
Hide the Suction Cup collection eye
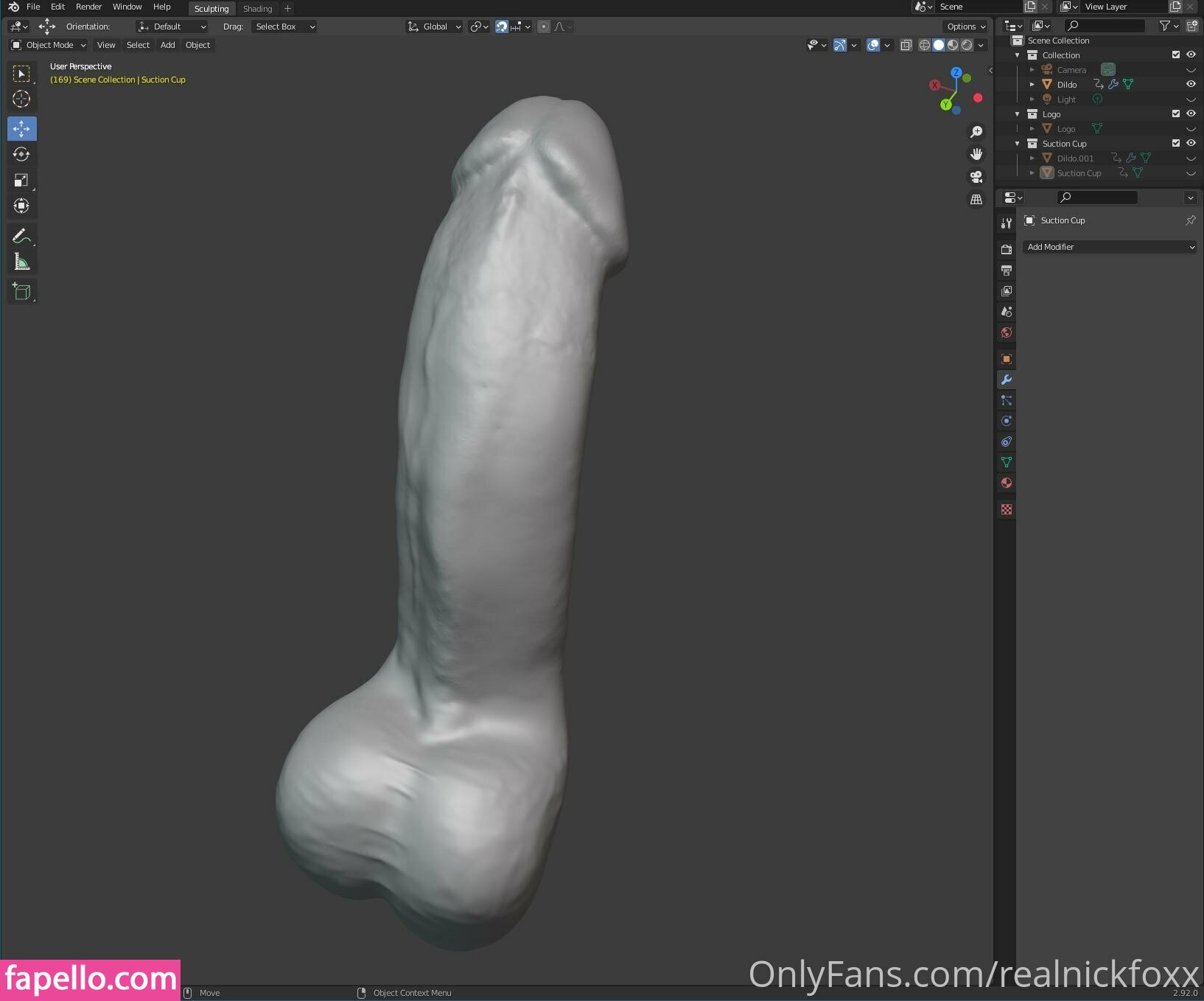point(1191,143)
